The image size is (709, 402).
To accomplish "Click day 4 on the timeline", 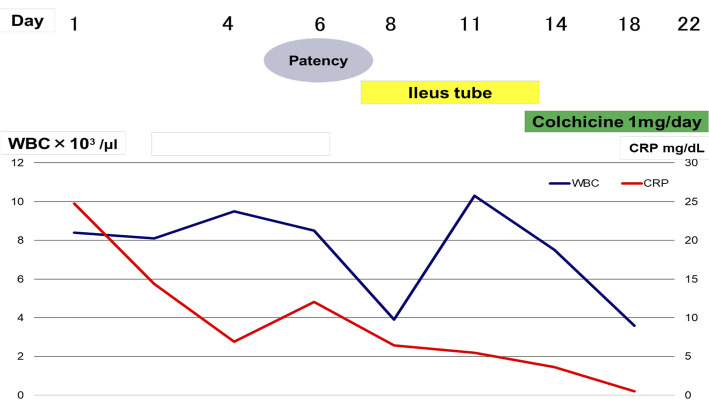I will pos(228,24).
